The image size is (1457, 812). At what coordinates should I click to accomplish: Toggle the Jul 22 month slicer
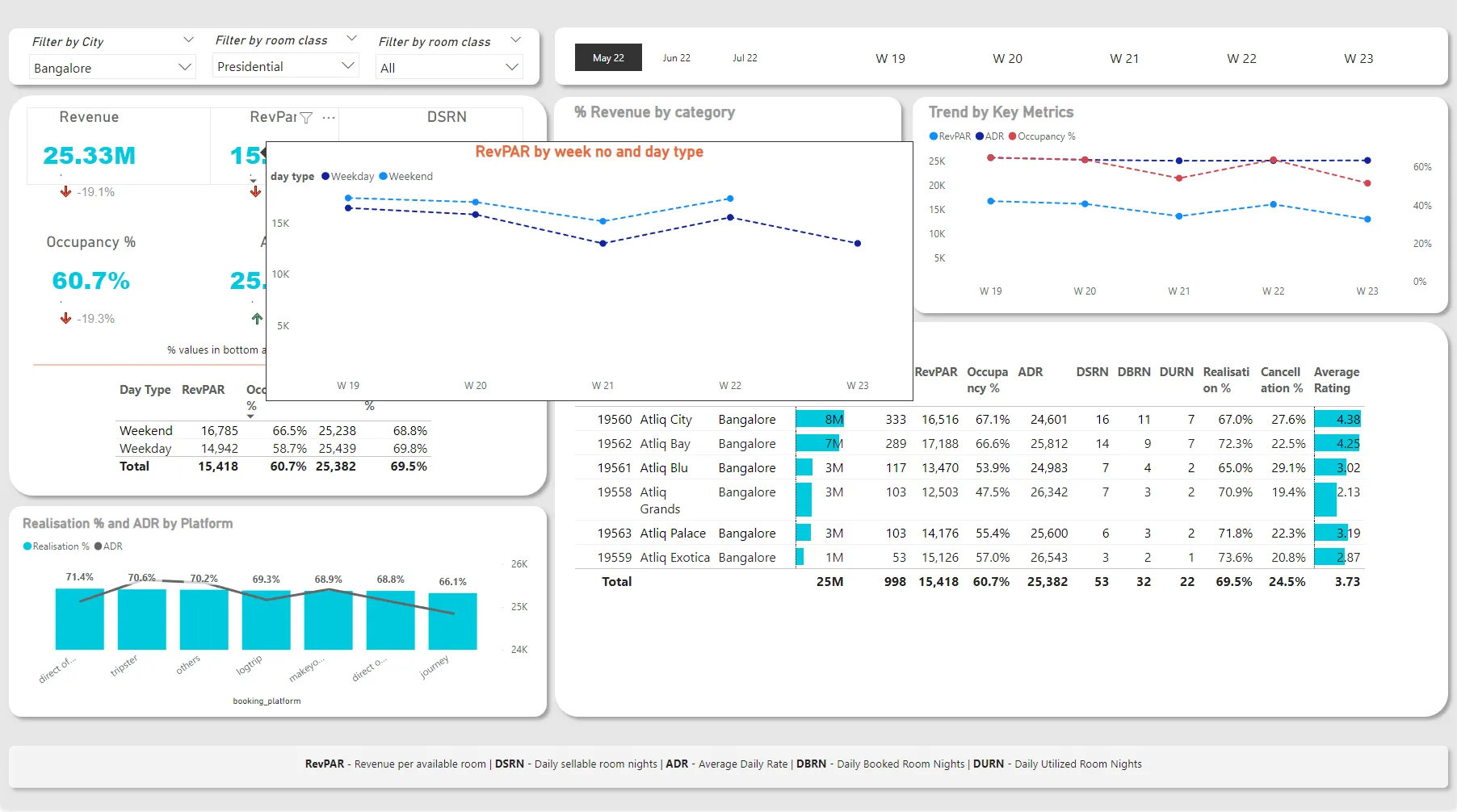[x=745, y=58]
